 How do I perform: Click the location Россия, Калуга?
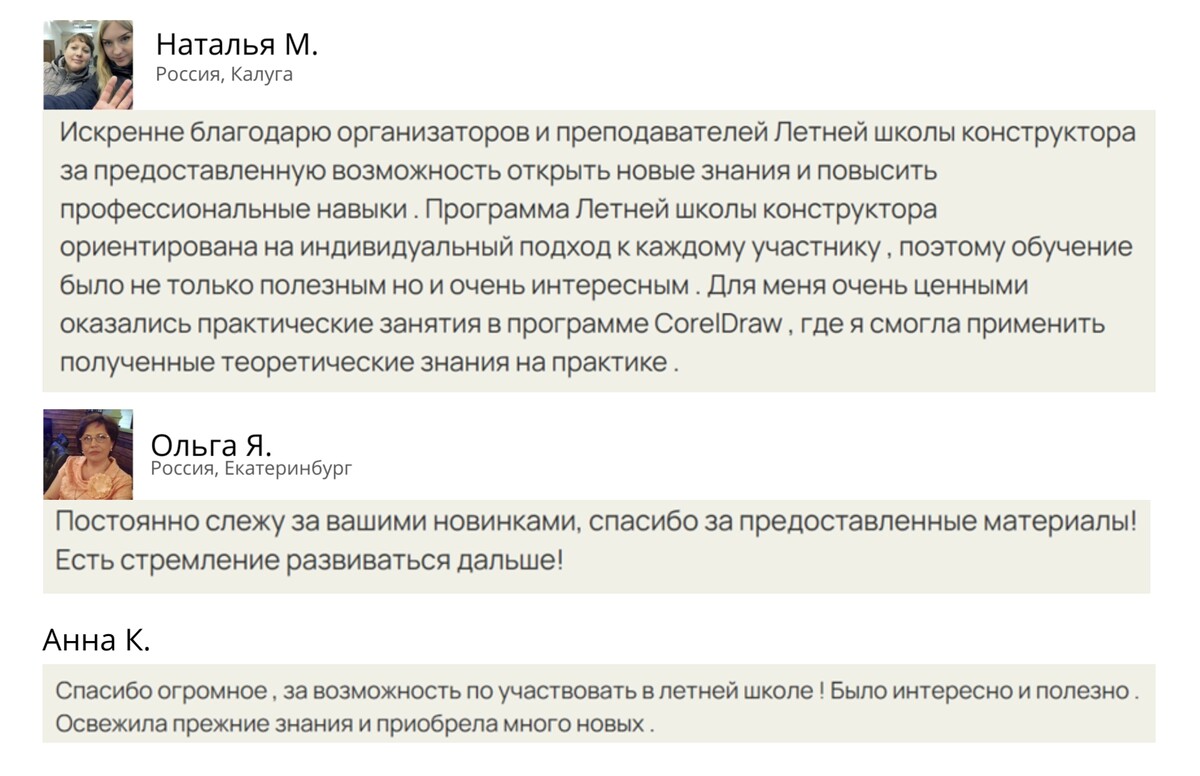coord(224,74)
